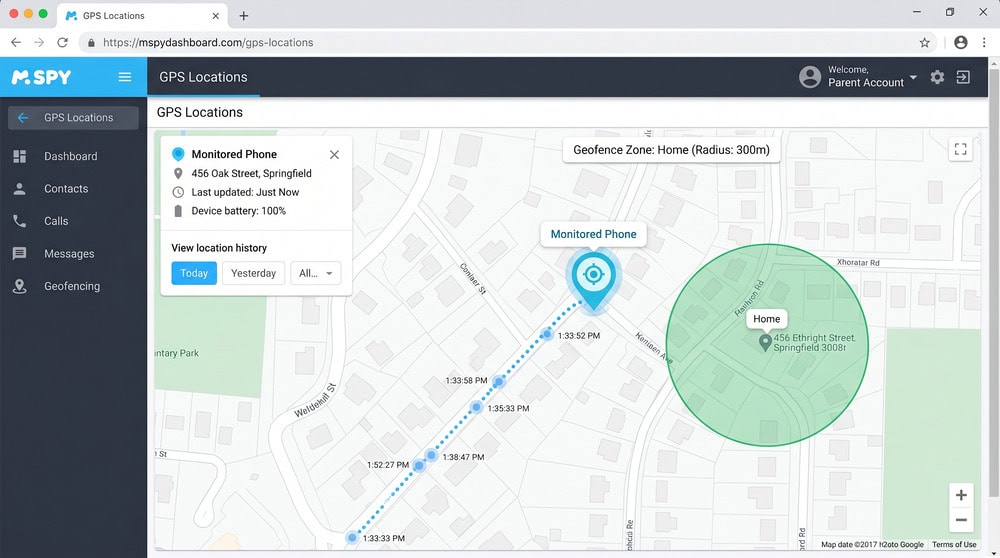Click the Monitored Phone device icon in card
The image size is (1000, 558).
pos(178,154)
